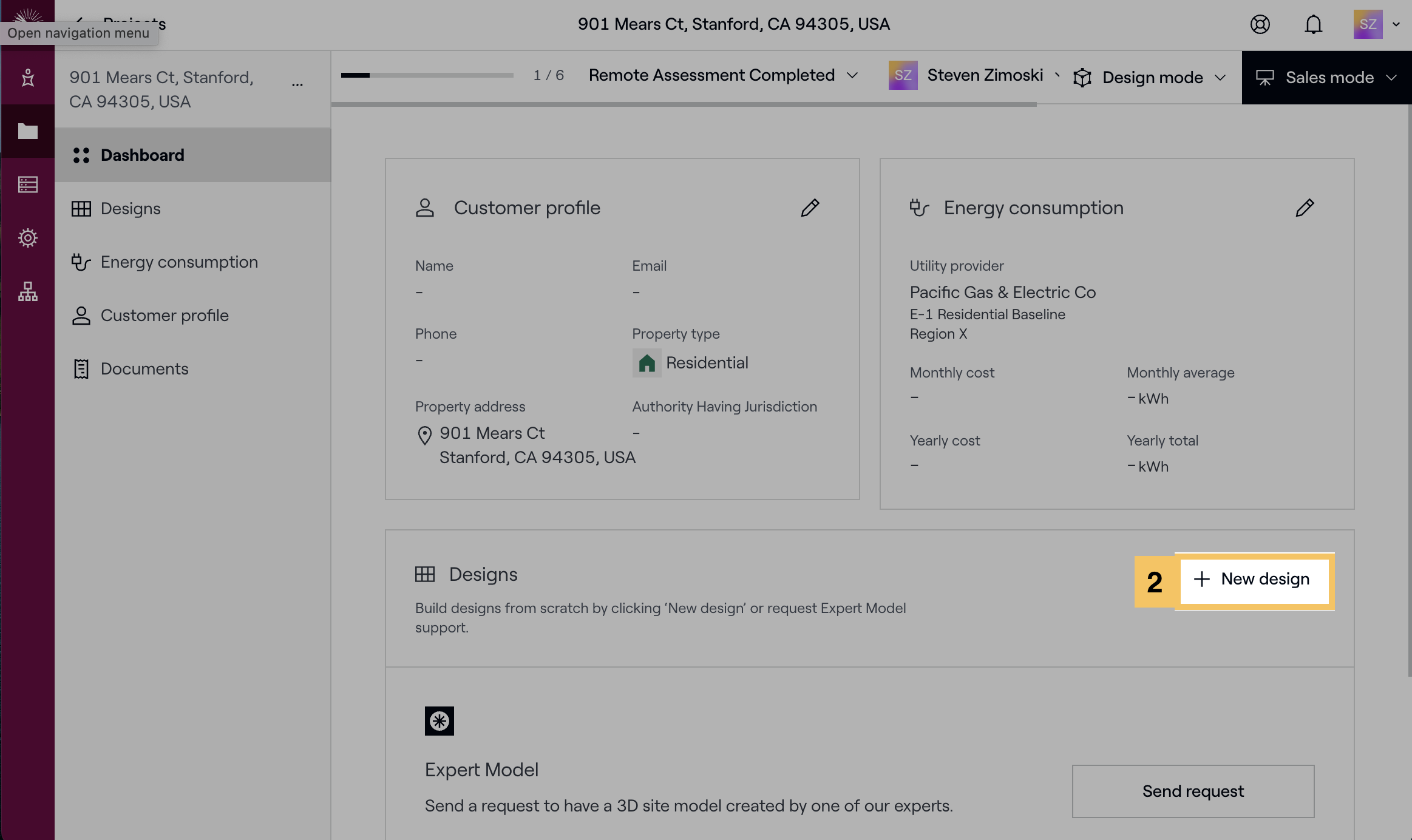Viewport: 1412px width, 840px height.
Task: Click the Expert Model asterisk icon
Action: coord(439,721)
